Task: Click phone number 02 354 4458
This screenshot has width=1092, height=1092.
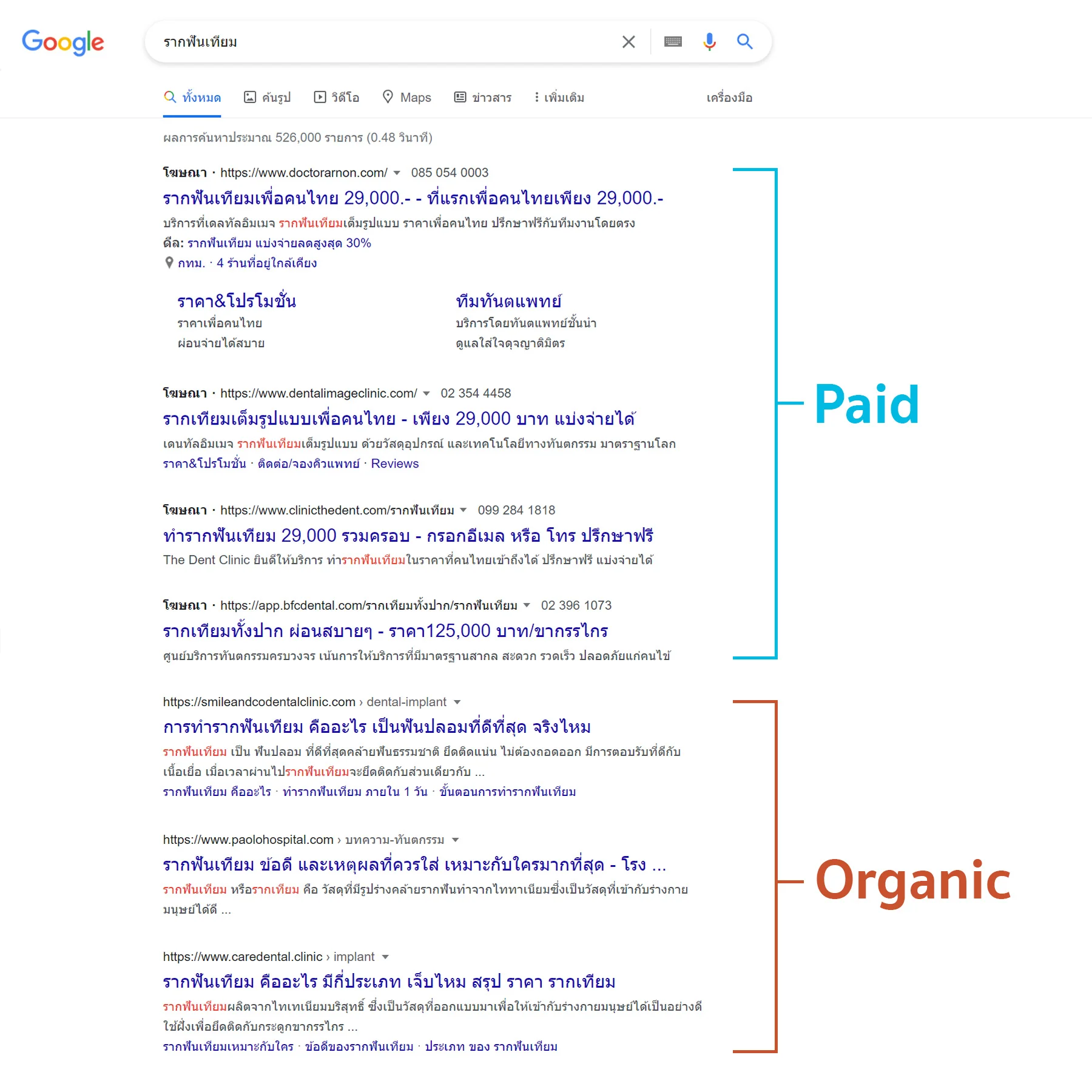Action: click(476, 394)
